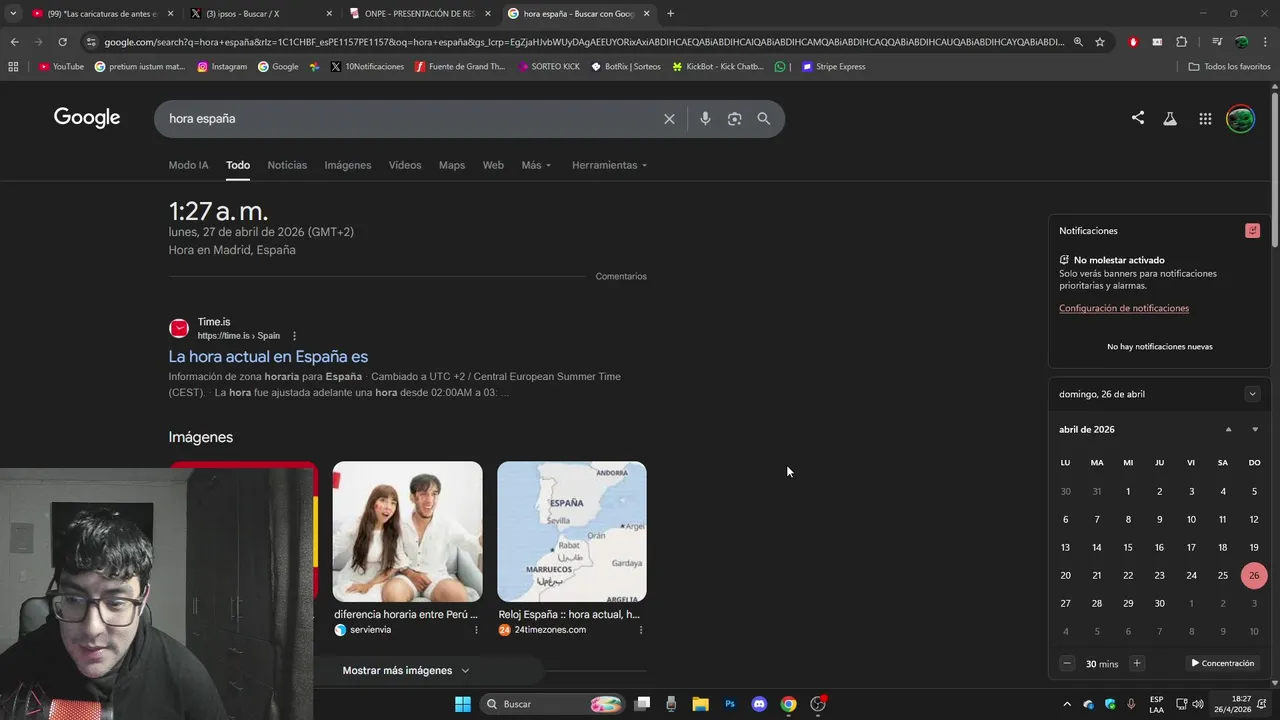Open the Google apps grid
This screenshot has width=1280, height=720.
tap(1205, 119)
